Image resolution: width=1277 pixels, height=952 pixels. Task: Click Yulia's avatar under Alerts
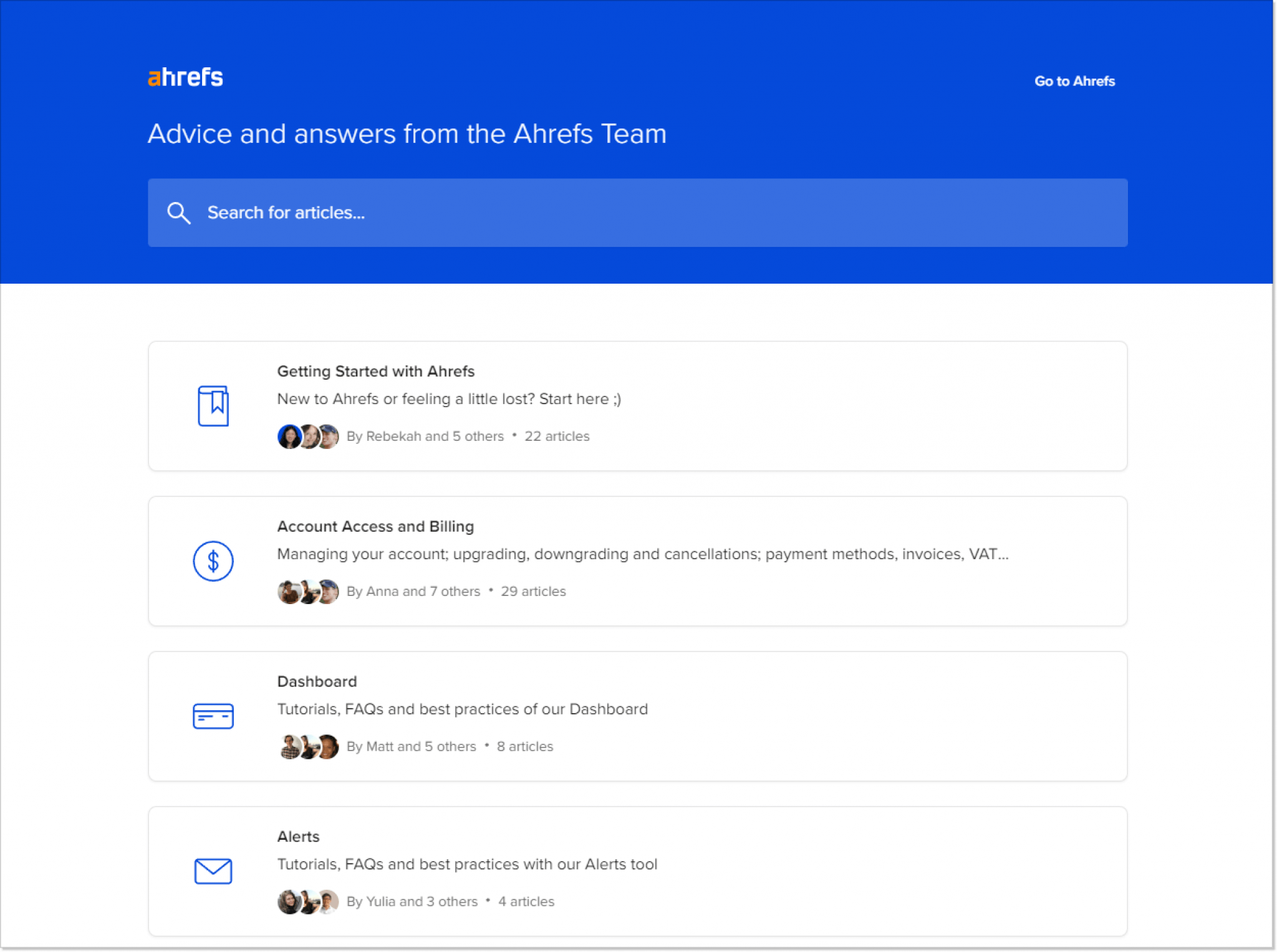(291, 902)
